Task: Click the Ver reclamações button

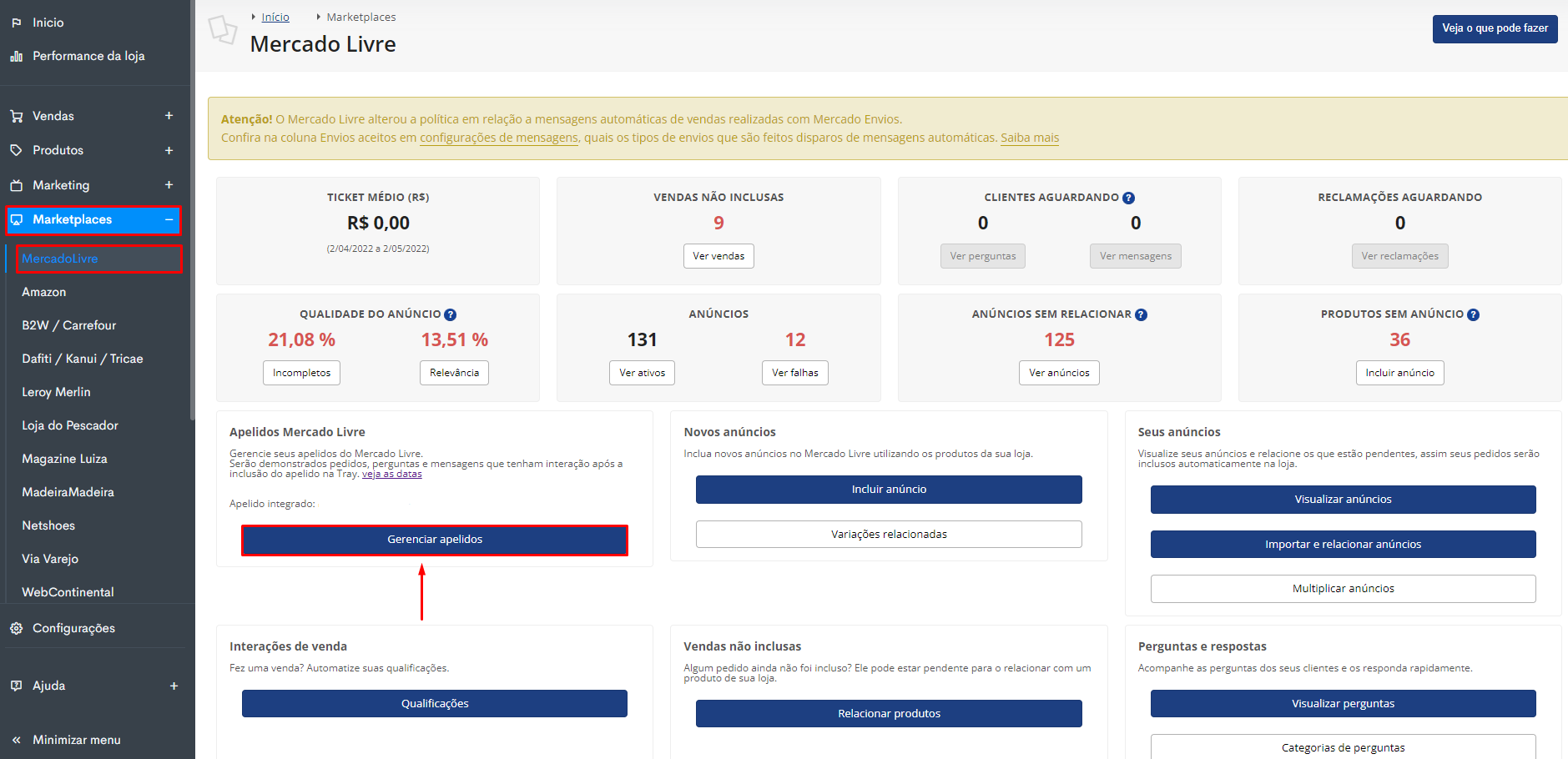Action: [x=1400, y=256]
